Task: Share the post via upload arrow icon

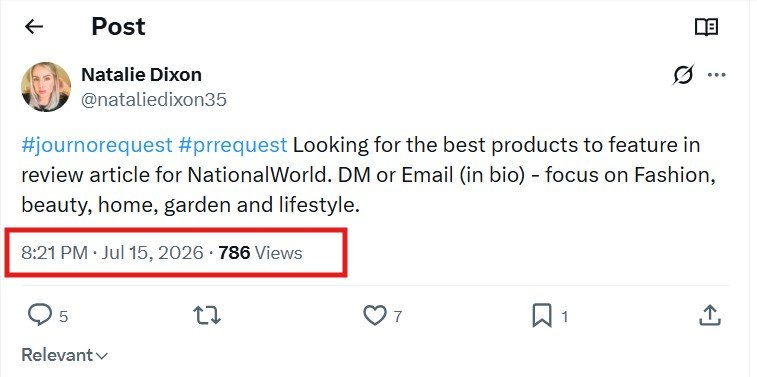Action: click(x=710, y=315)
